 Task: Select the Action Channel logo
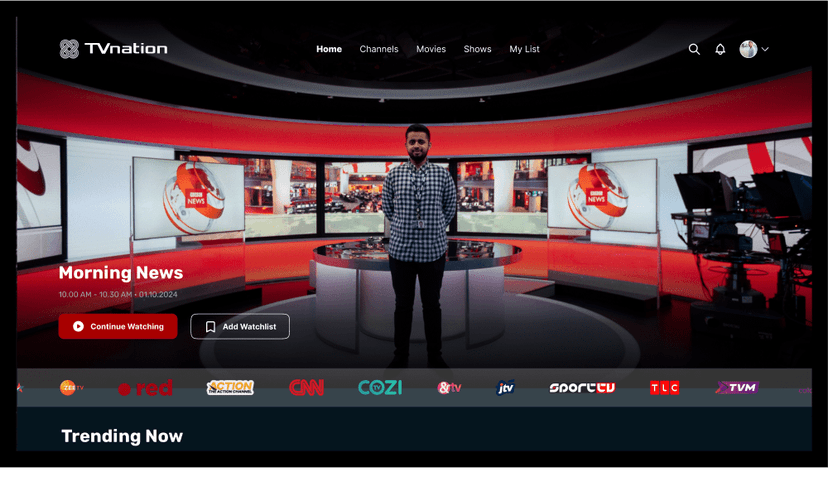230,388
